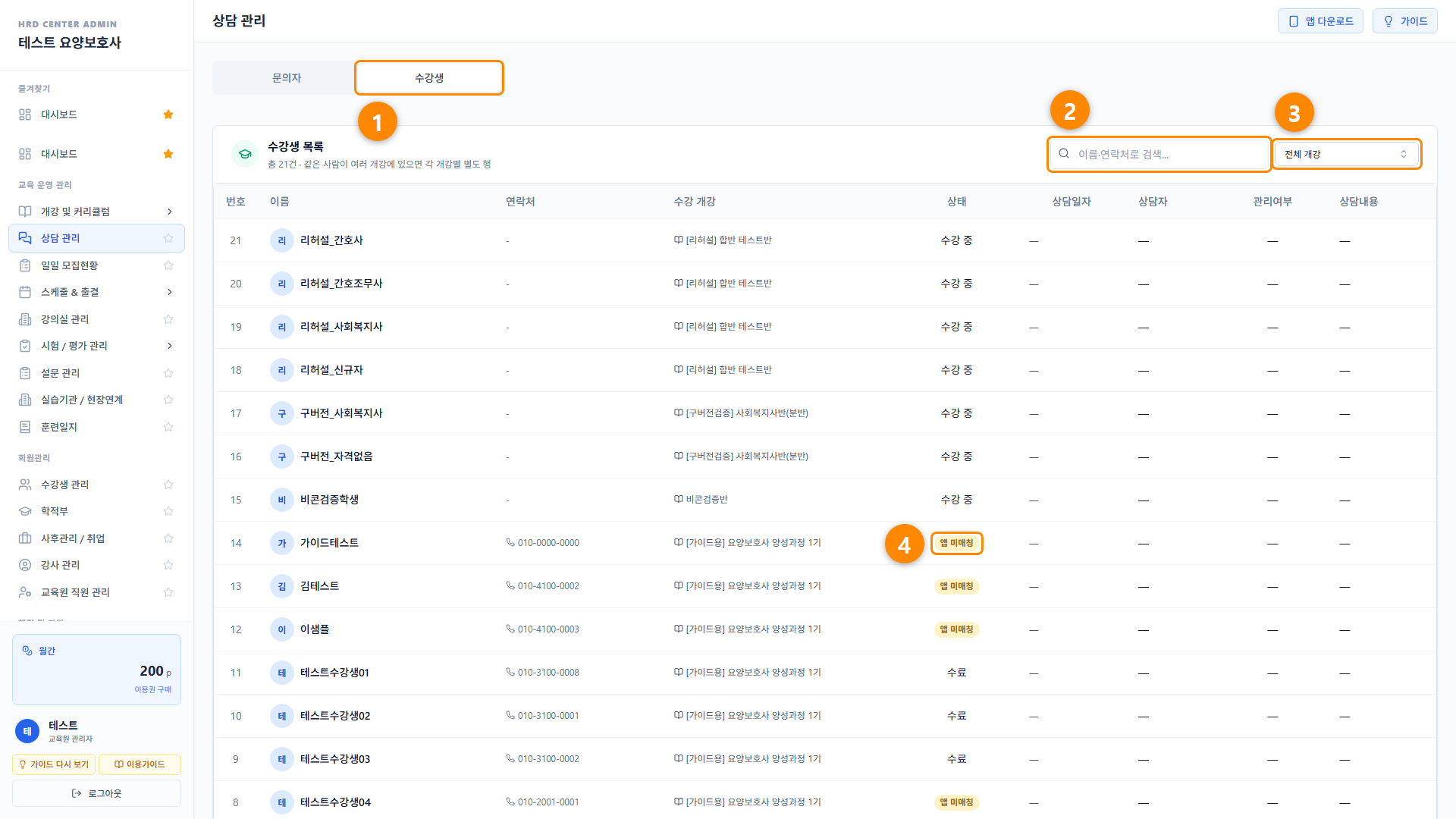Click the 이용가이드 button
The image size is (1456, 819).
140,764
